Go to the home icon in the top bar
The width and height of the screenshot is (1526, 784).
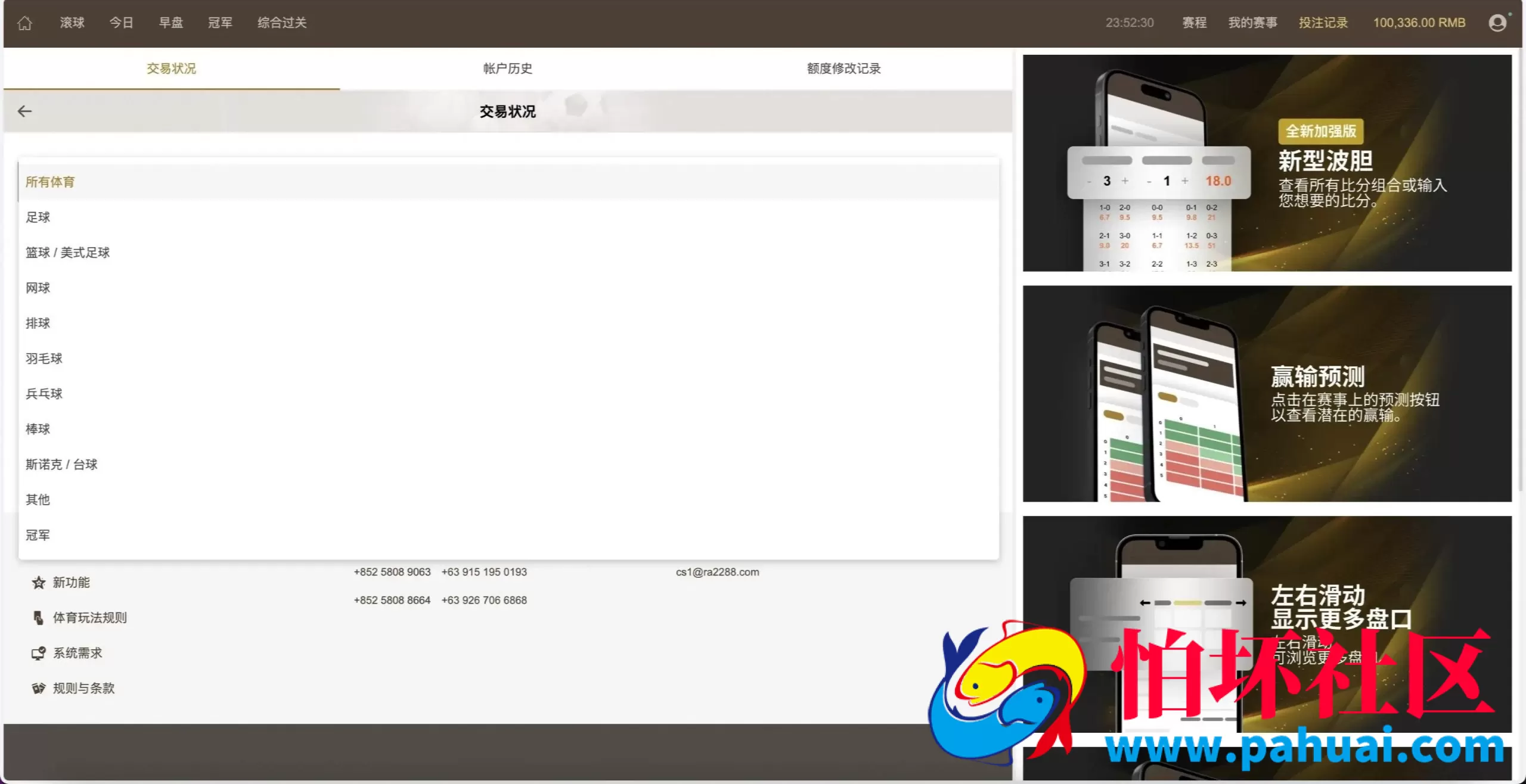[x=24, y=23]
